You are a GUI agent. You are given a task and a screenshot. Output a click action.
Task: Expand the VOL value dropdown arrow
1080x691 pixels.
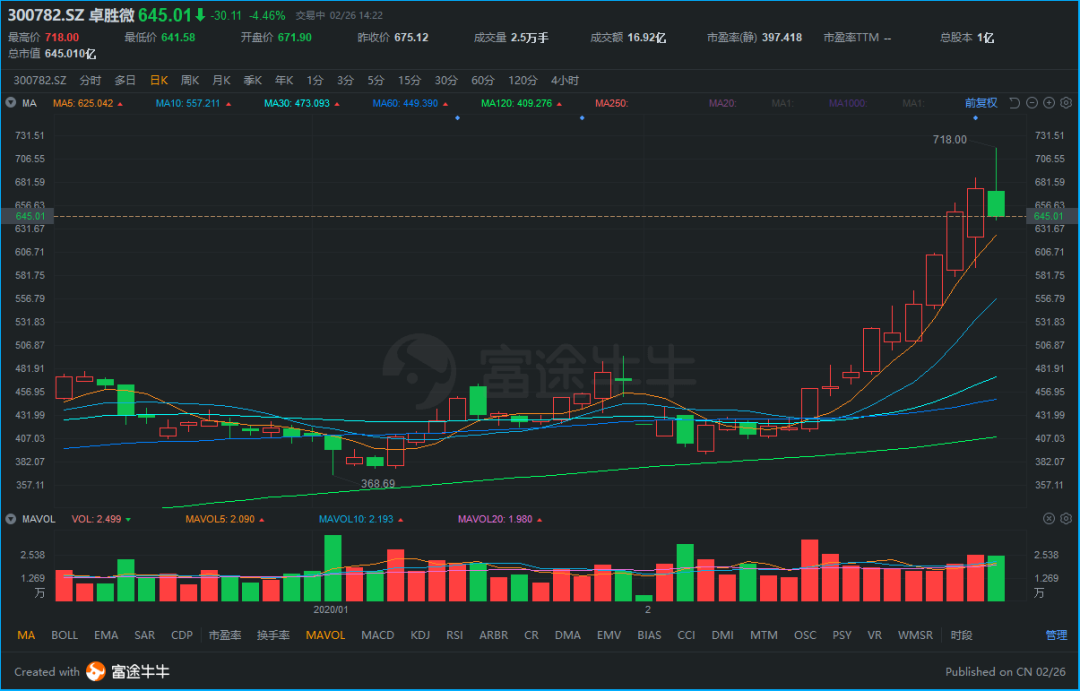[x=128, y=519]
